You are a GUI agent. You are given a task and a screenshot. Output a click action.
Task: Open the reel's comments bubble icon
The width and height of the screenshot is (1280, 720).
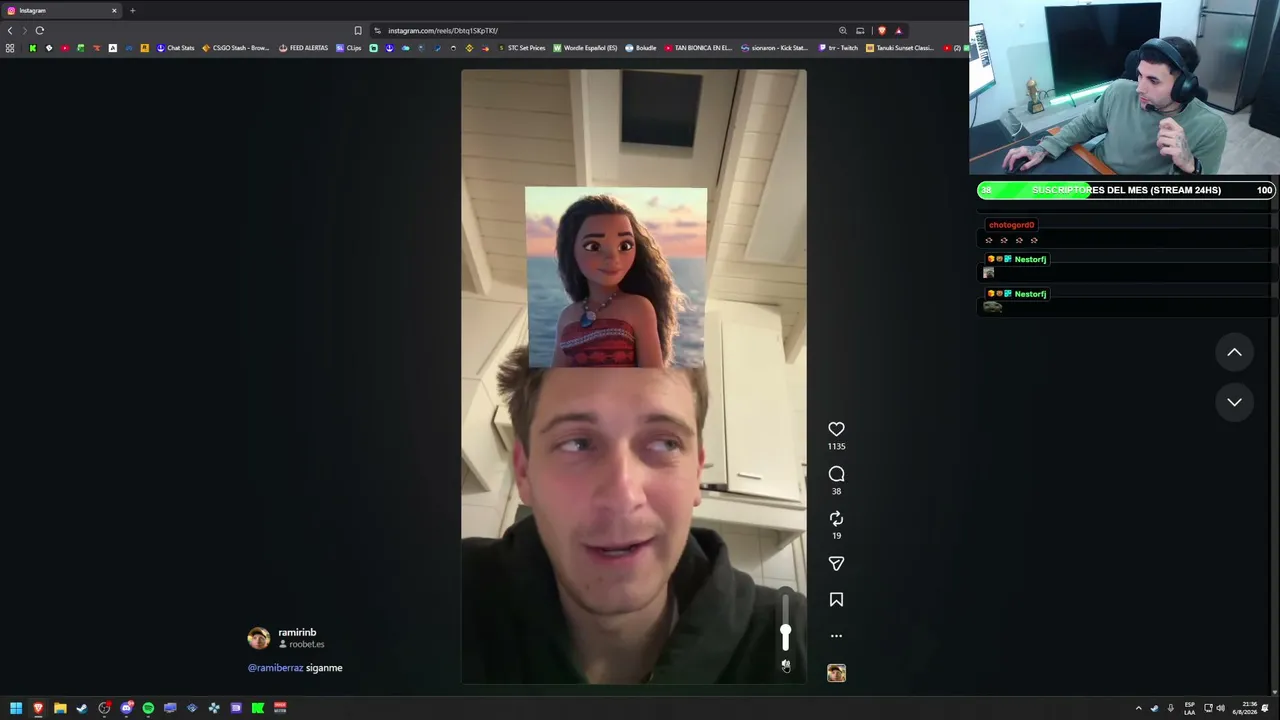836,474
